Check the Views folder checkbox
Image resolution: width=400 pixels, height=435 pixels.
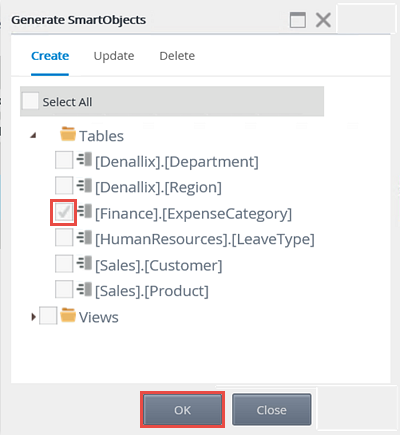pos(48,316)
